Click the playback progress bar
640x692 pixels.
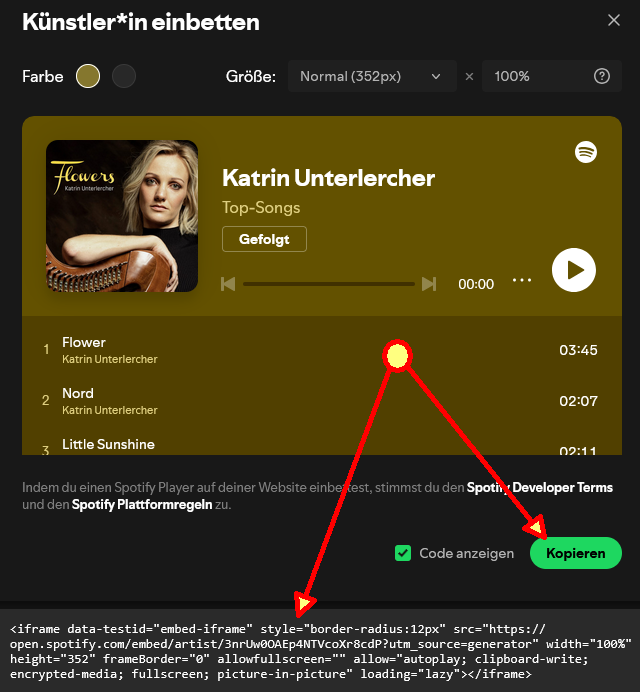point(328,284)
